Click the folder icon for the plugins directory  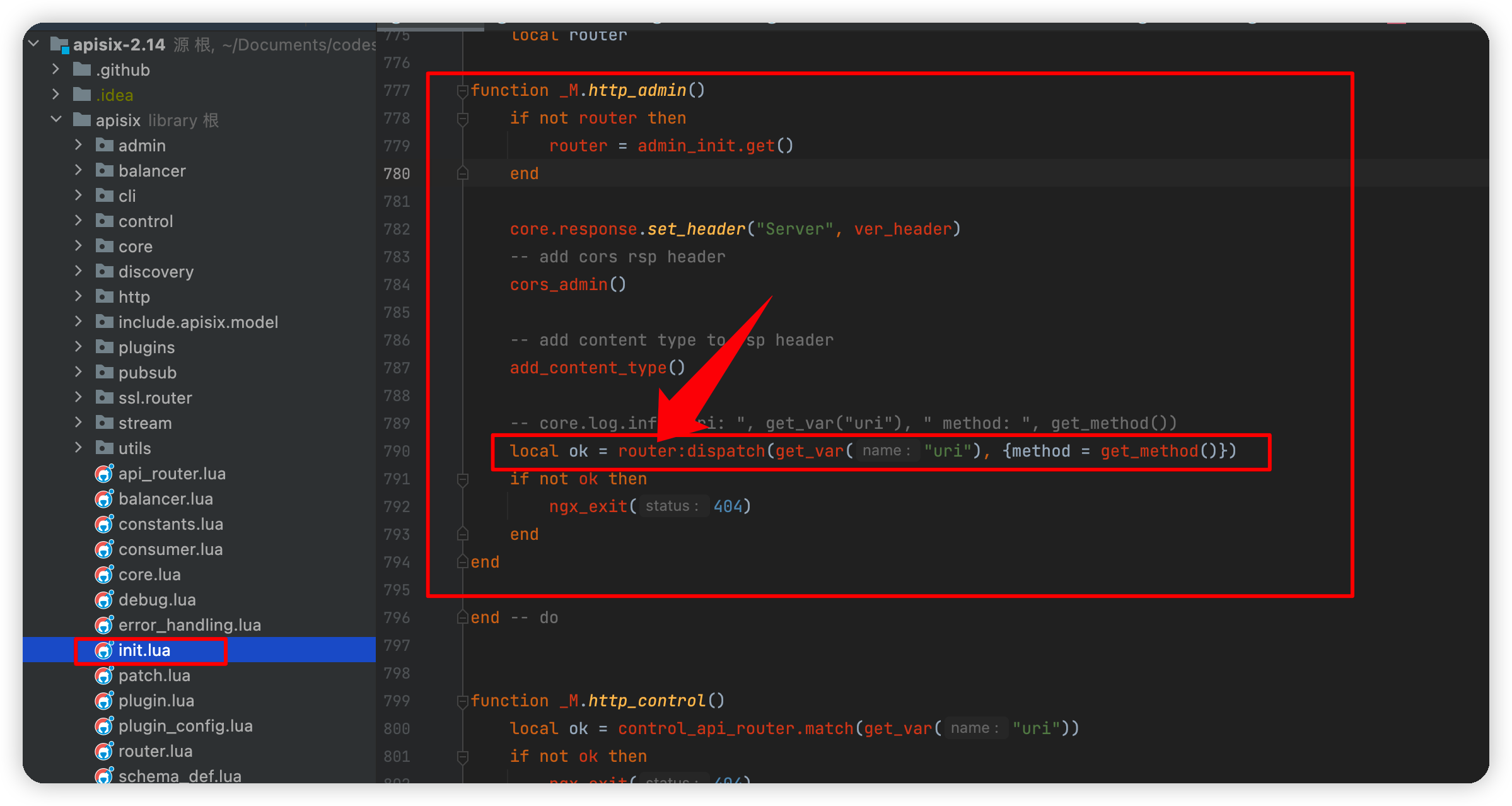coord(104,347)
